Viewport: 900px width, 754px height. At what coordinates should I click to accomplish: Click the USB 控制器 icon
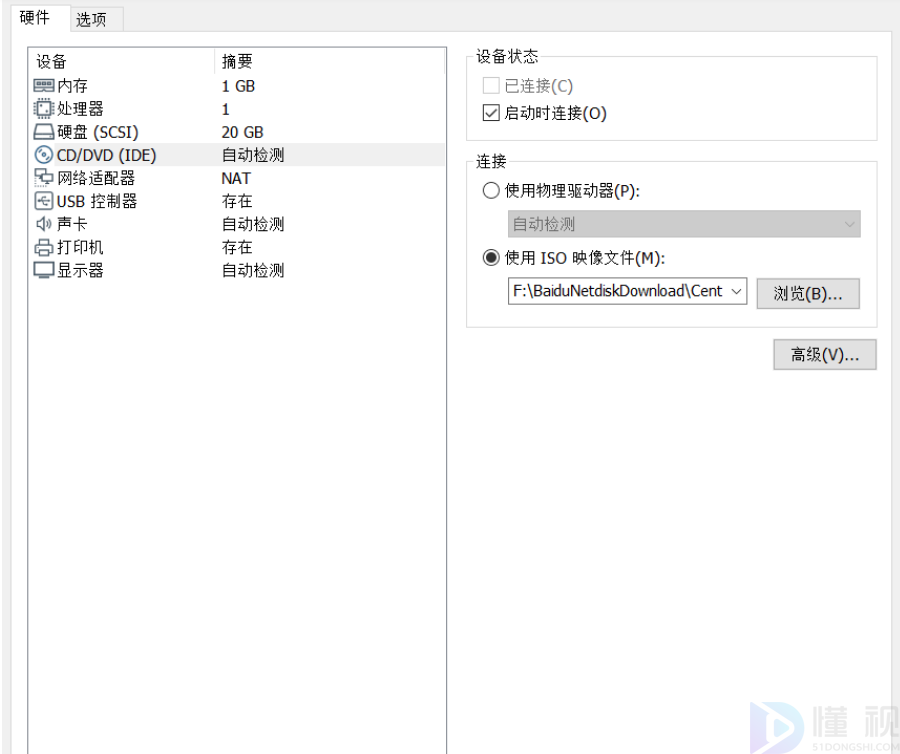click(44, 201)
